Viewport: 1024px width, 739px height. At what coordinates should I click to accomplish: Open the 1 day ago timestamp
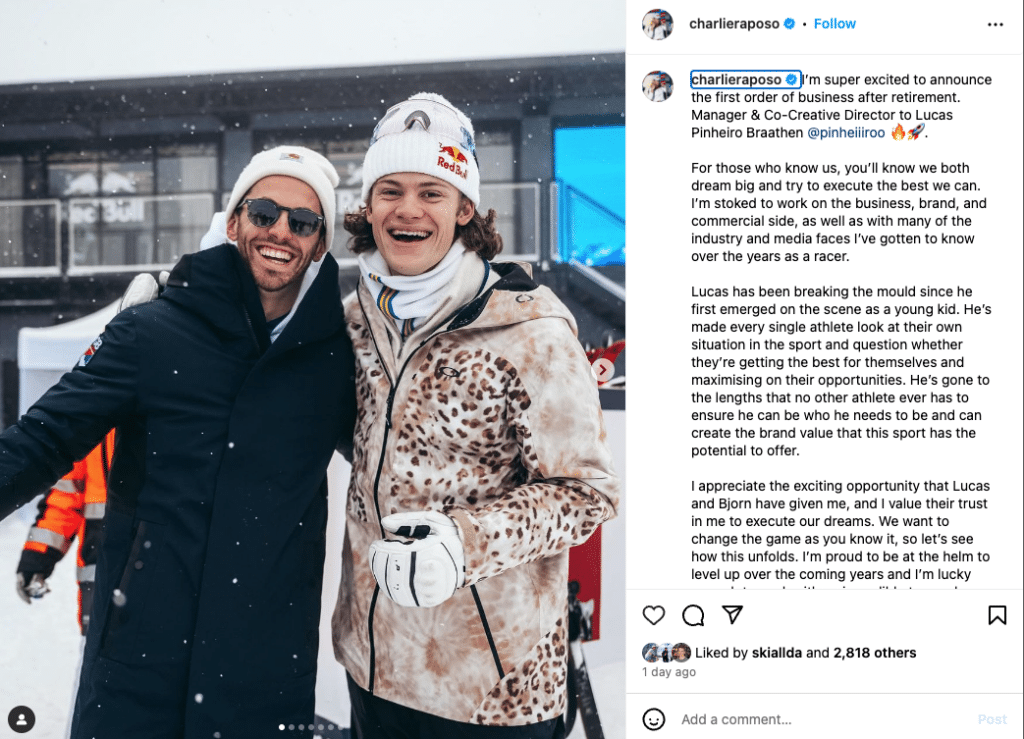coord(669,672)
